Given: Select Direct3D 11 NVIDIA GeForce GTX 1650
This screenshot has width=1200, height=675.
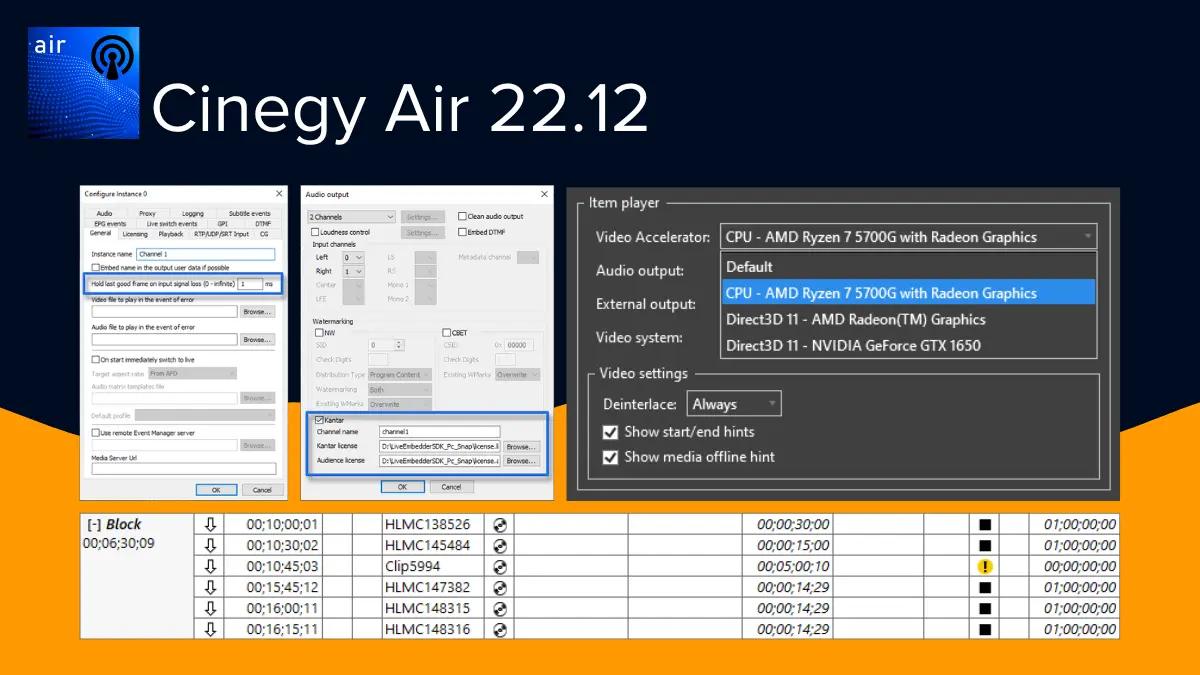Looking at the screenshot, I should [853, 346].
